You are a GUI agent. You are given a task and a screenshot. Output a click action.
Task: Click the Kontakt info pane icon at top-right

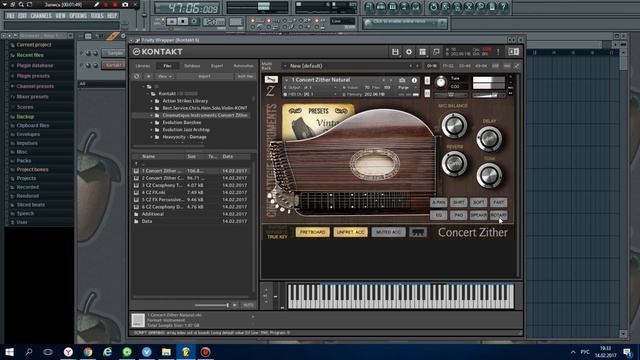click(x=513, y=52)
